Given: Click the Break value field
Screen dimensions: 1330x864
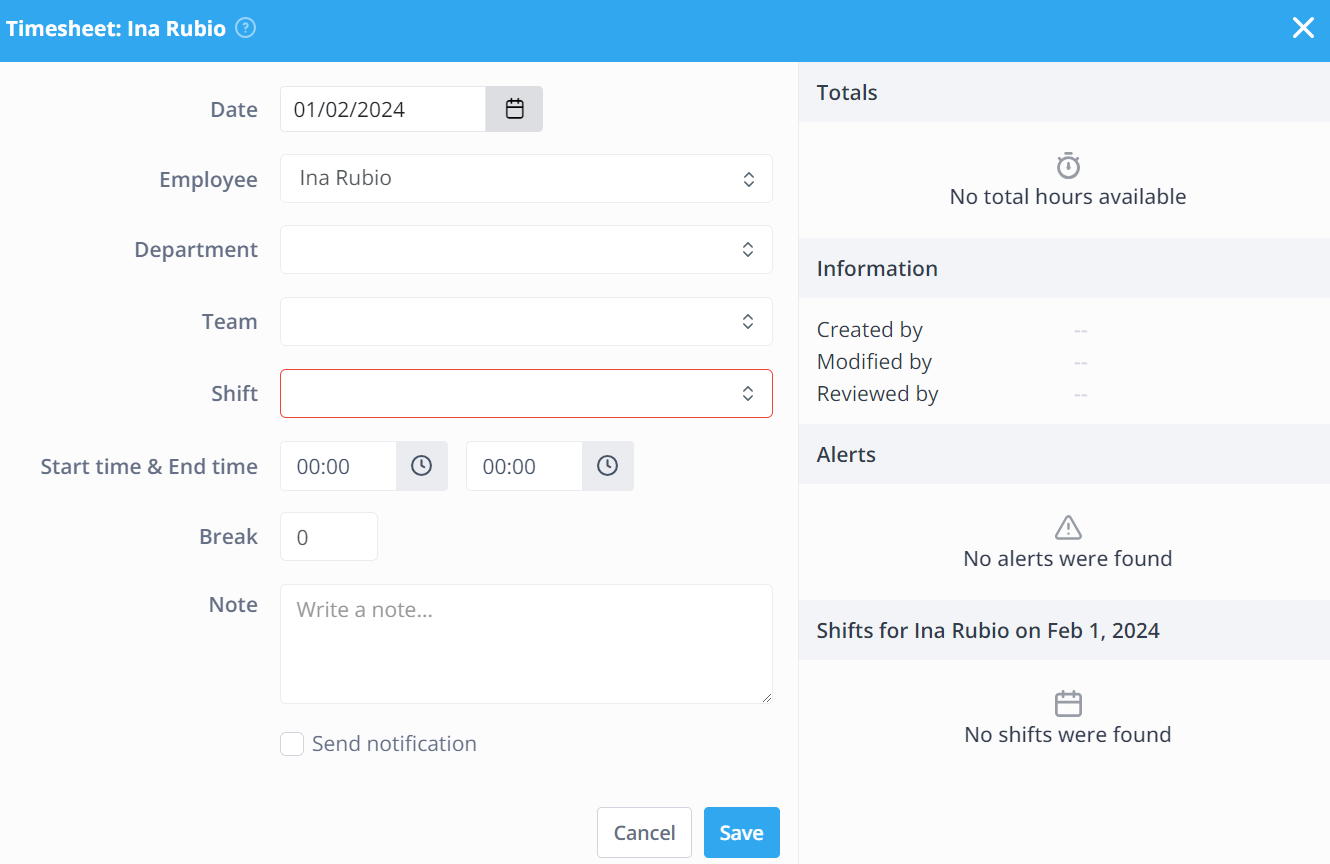Looking at the screenshot, I should (x=328, y=536).
